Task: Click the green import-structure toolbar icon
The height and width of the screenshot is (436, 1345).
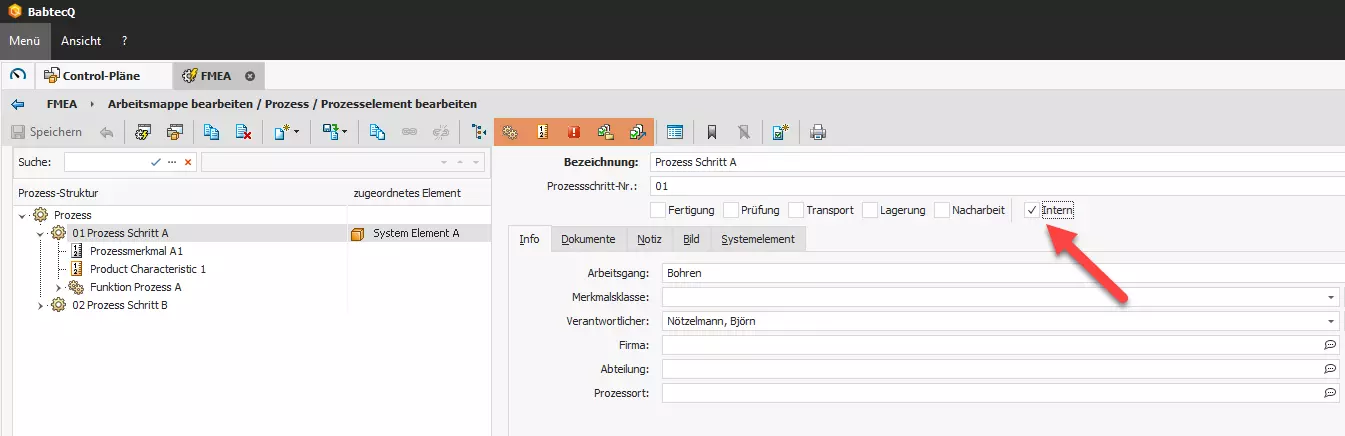Action: [x=329, y=132]
